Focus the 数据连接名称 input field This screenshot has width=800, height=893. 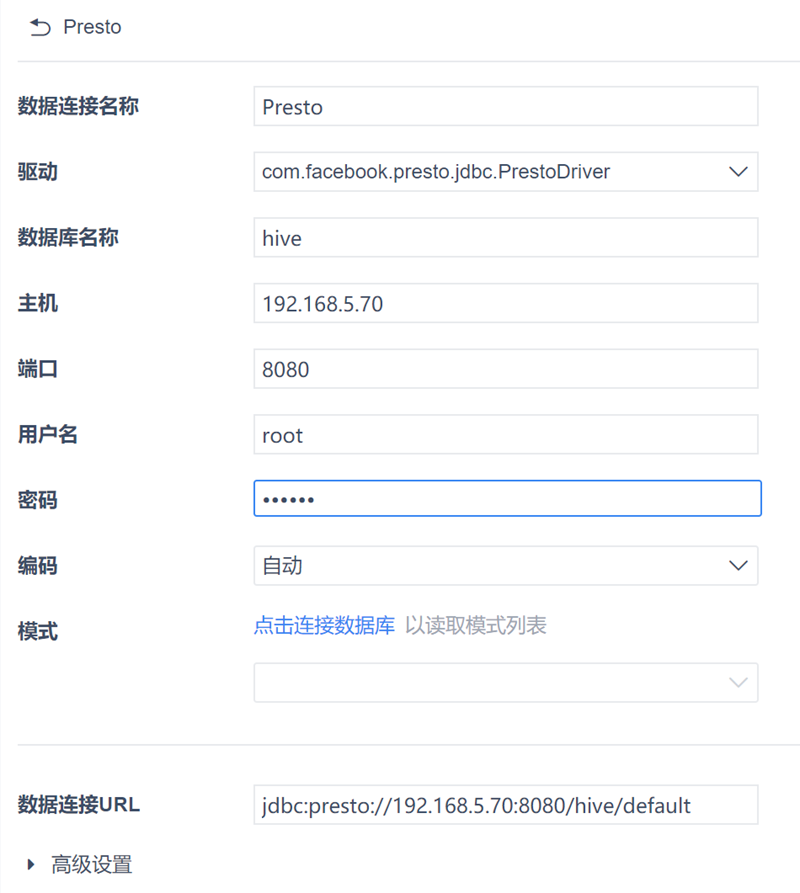(505, 107)
